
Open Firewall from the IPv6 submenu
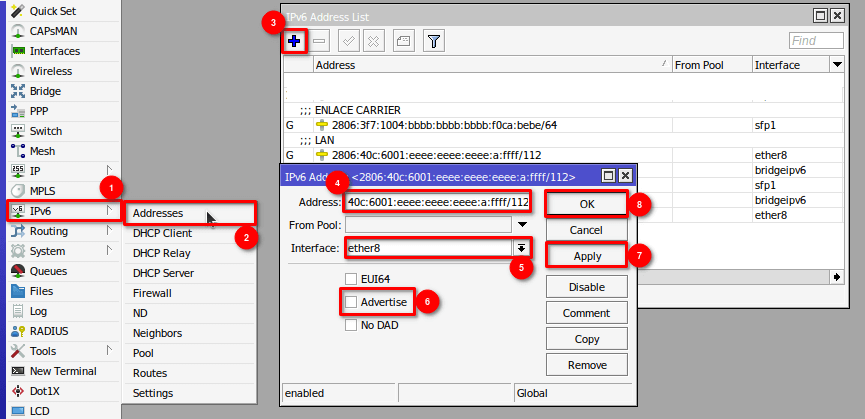152,293
